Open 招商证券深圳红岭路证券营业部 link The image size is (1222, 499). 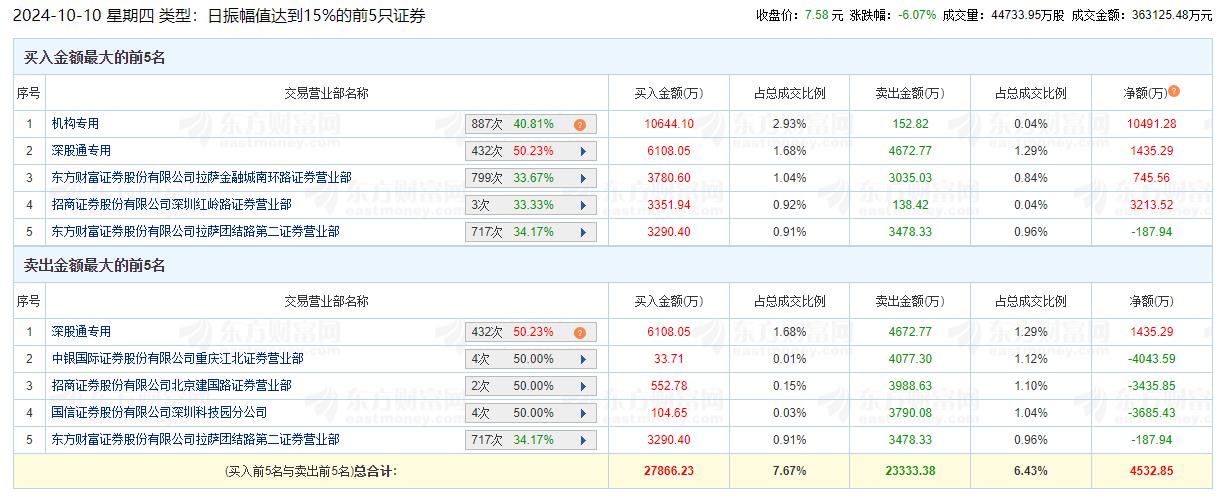point(171,205)
